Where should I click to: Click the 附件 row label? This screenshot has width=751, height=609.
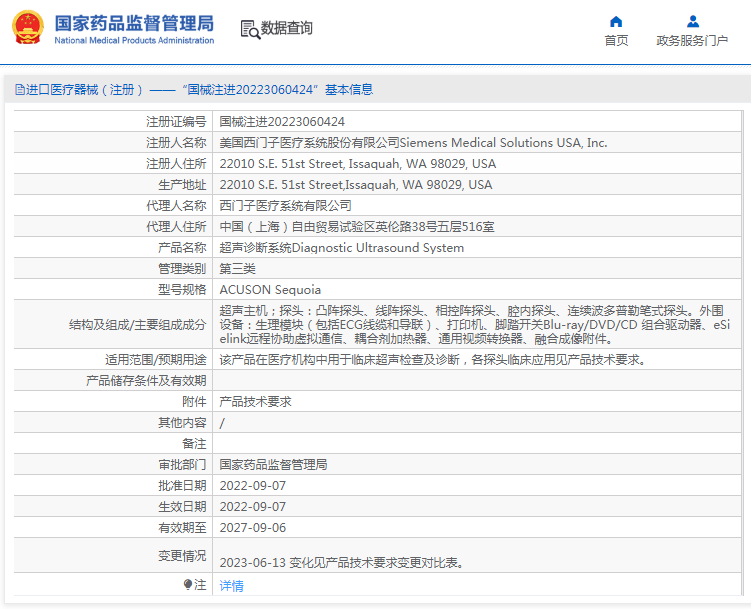(x=194, y=402)
